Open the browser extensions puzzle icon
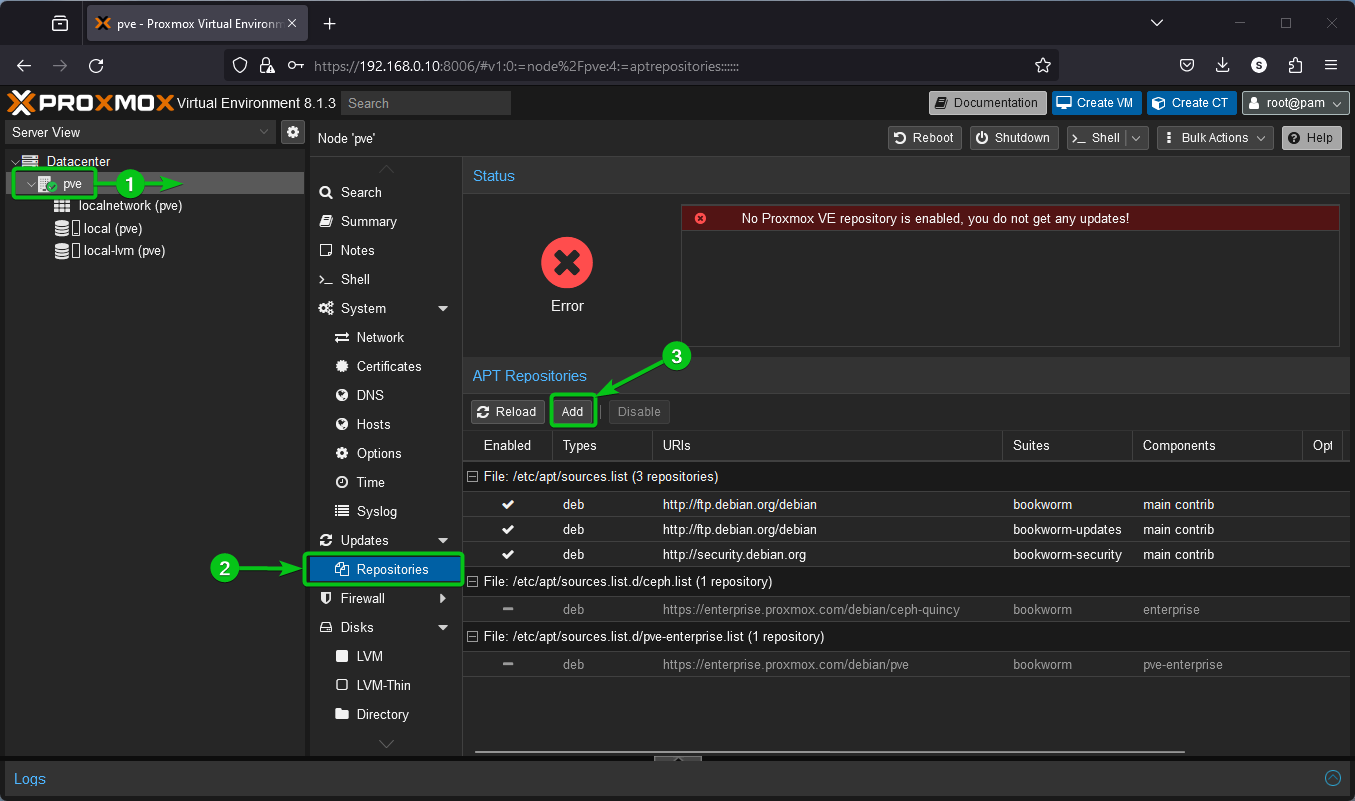 (1295, 66)
